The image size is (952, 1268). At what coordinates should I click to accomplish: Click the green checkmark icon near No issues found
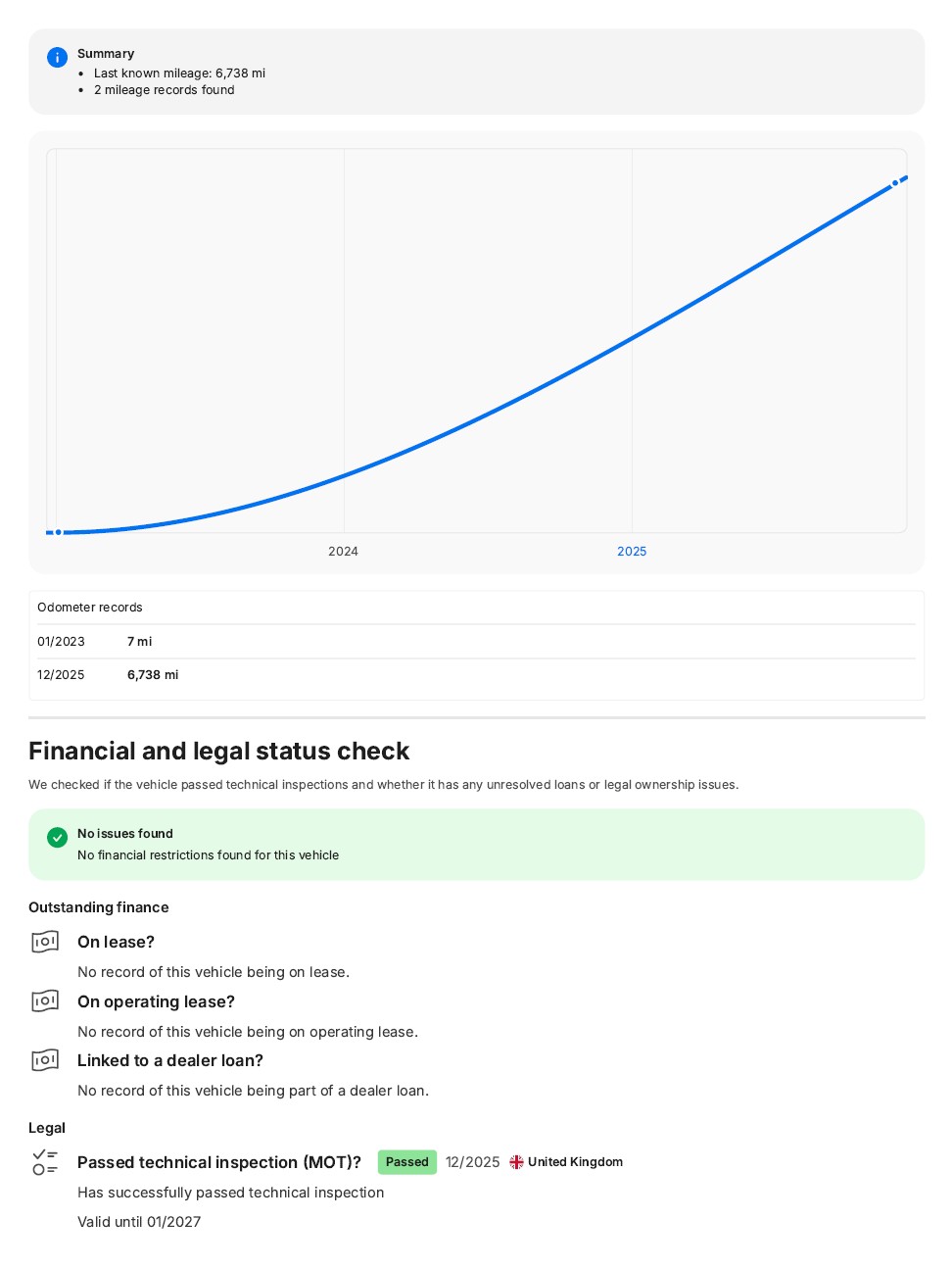58,838
